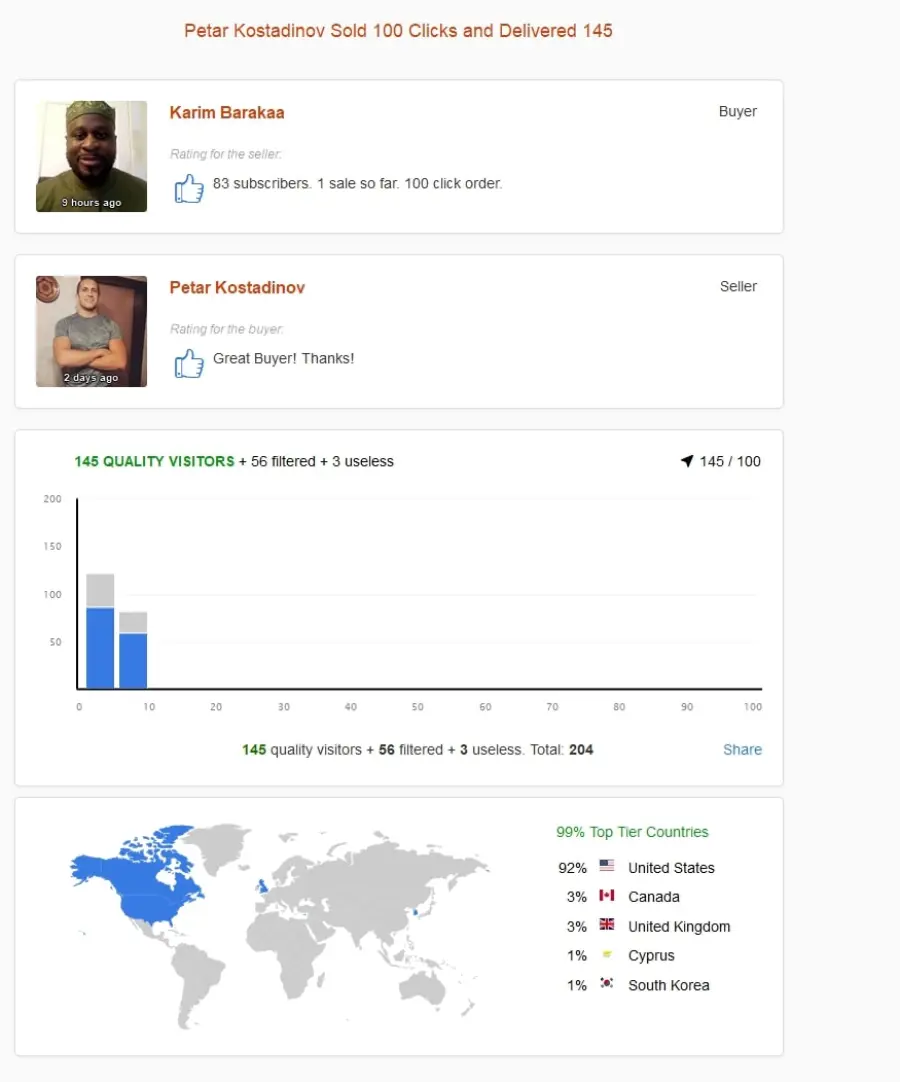
Task: Click the 92% value for United States
Action: coord(572,868)
